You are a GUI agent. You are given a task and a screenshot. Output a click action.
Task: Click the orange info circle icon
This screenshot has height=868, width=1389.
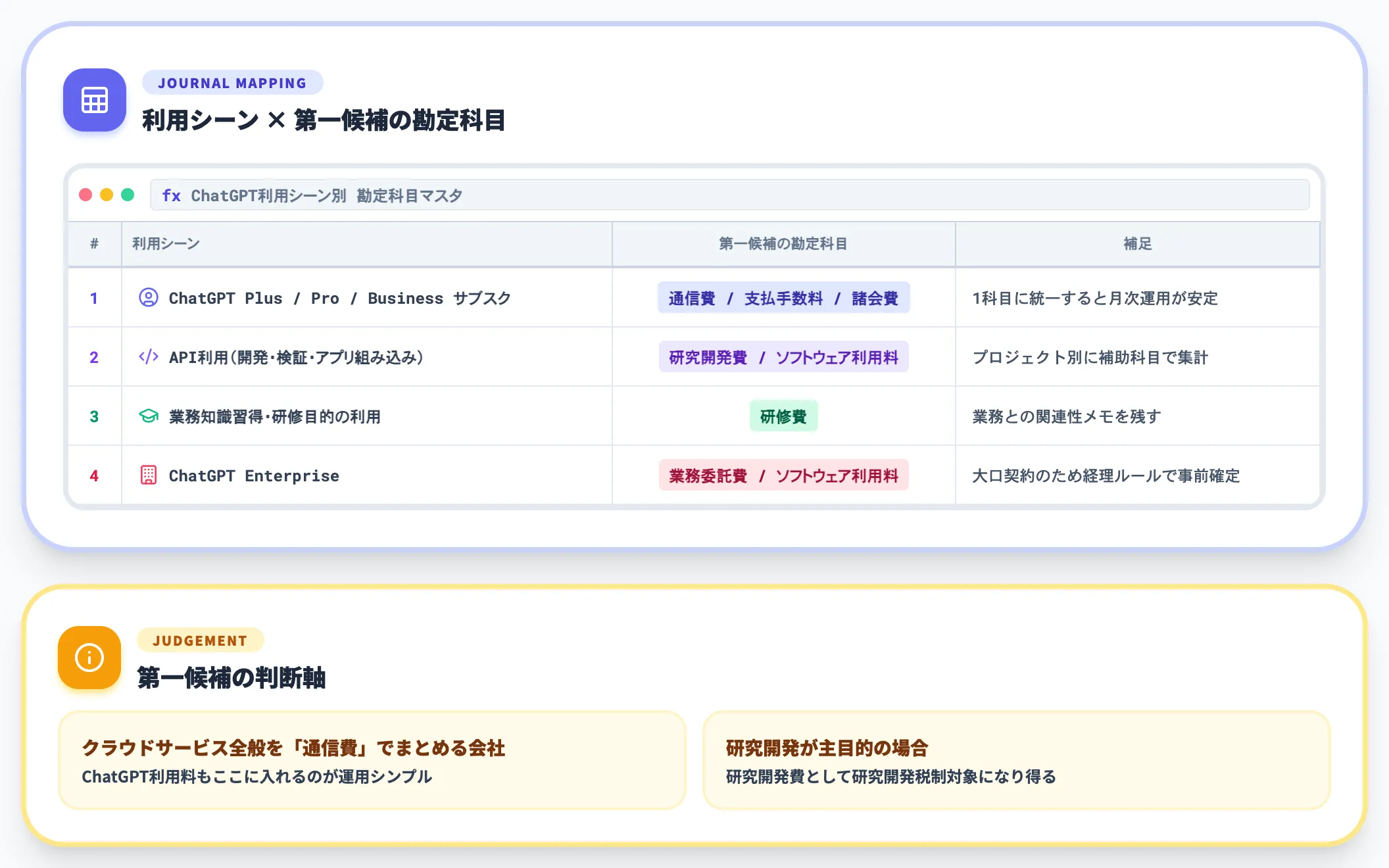tap(89, 658)
